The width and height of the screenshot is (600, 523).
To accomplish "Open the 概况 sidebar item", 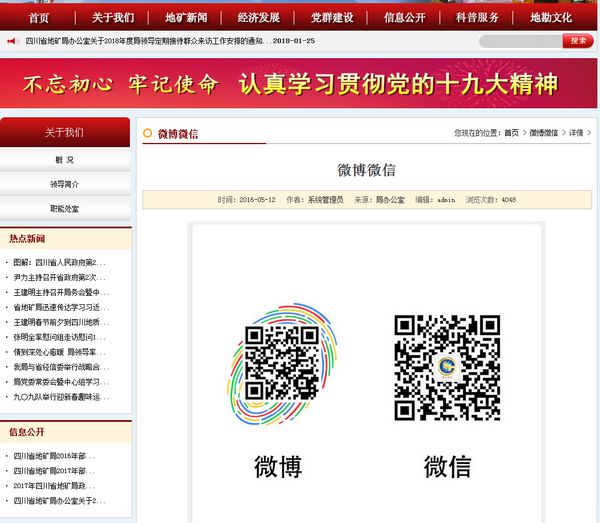I will pos(64,160).
